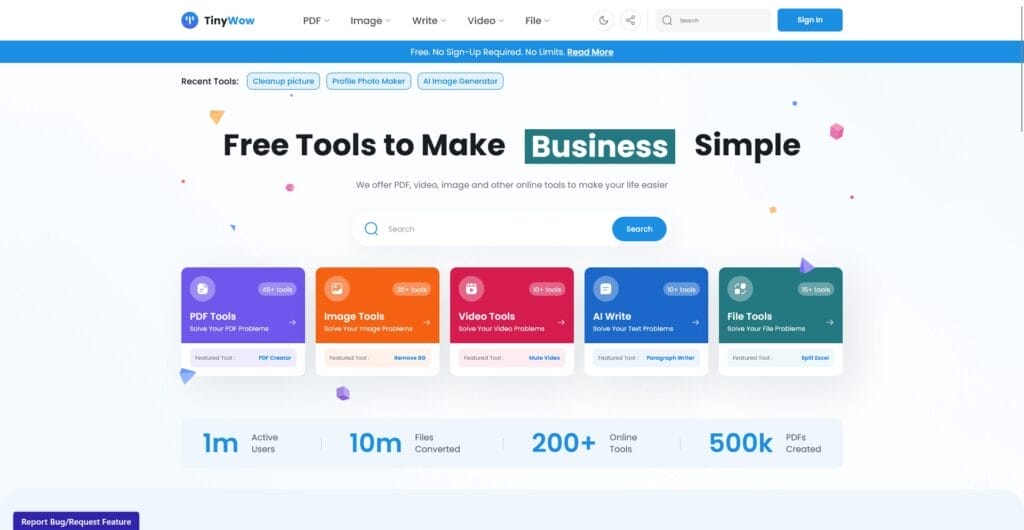Expand the Write menu dropdown

pos(429,20)
